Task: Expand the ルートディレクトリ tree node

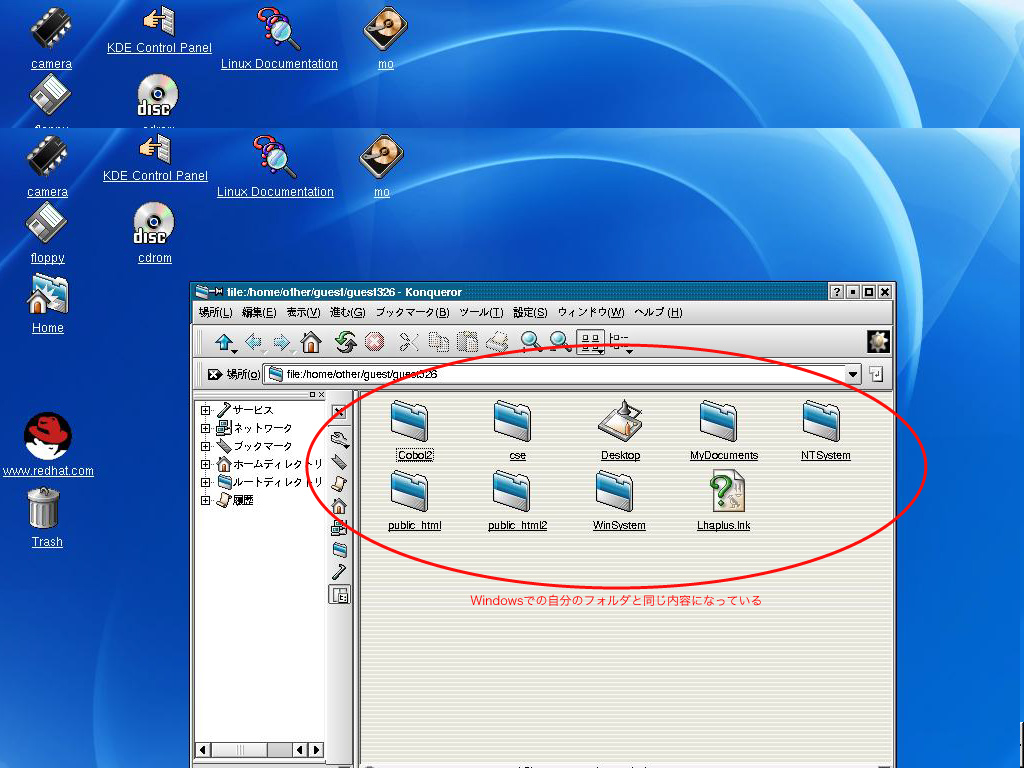Action: pyautogui.click(x=206, y=482)
